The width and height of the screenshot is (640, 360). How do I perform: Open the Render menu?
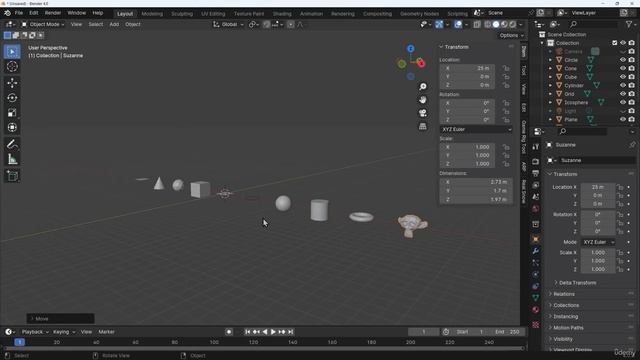(53, 13)
